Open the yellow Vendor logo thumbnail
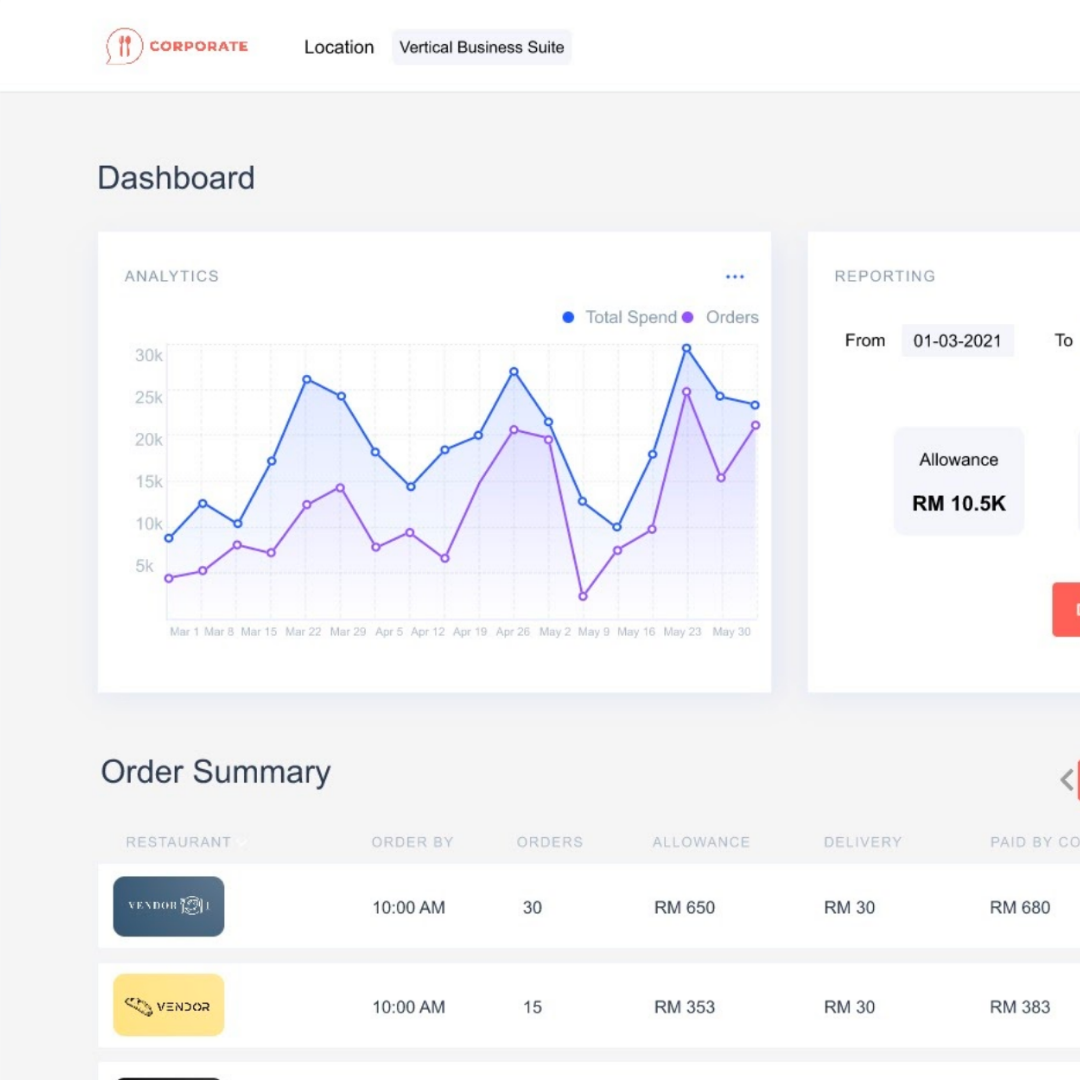The width and height of the screenshot is (1080, 1080). (x=169, y=1005)
